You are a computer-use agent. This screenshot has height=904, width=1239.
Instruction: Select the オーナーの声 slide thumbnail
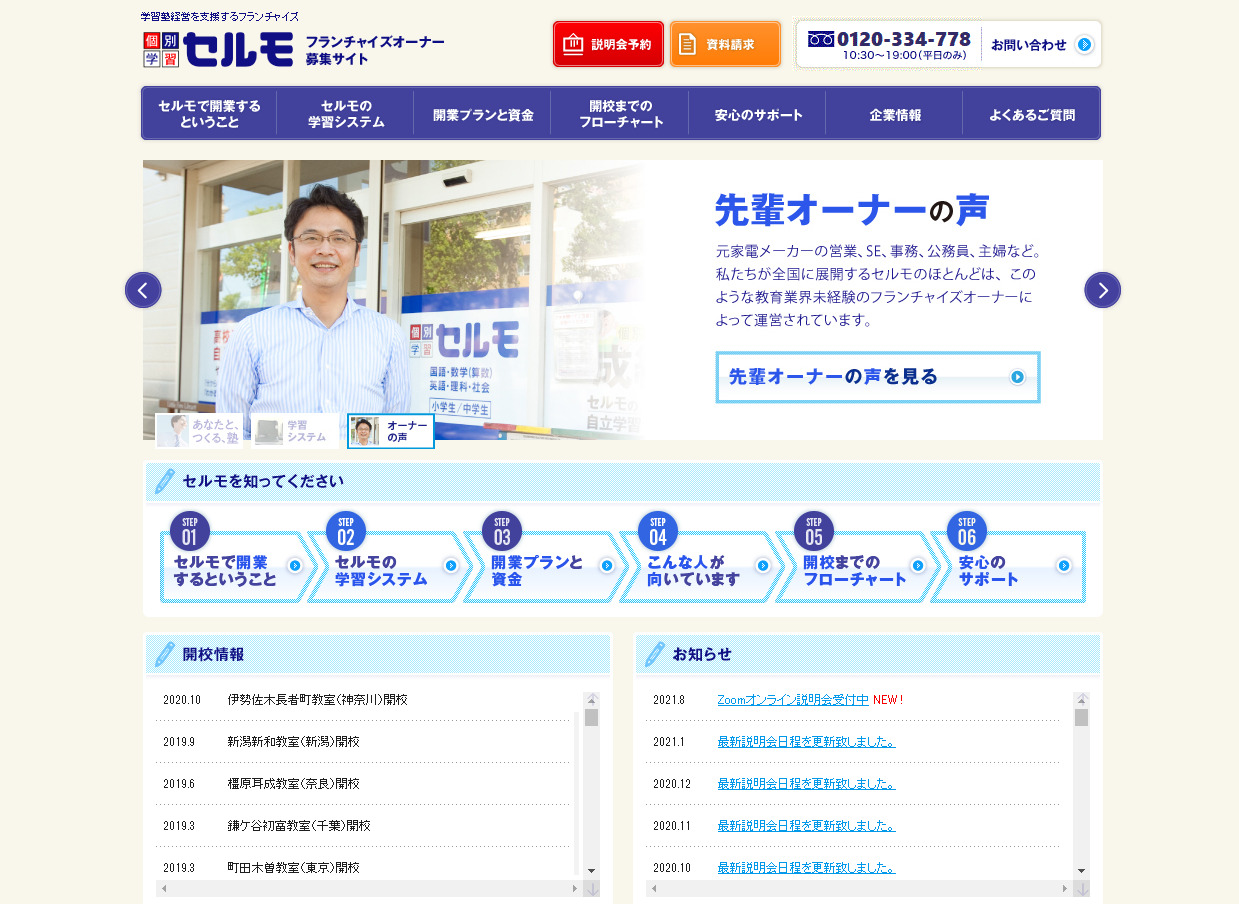point(391,431)
